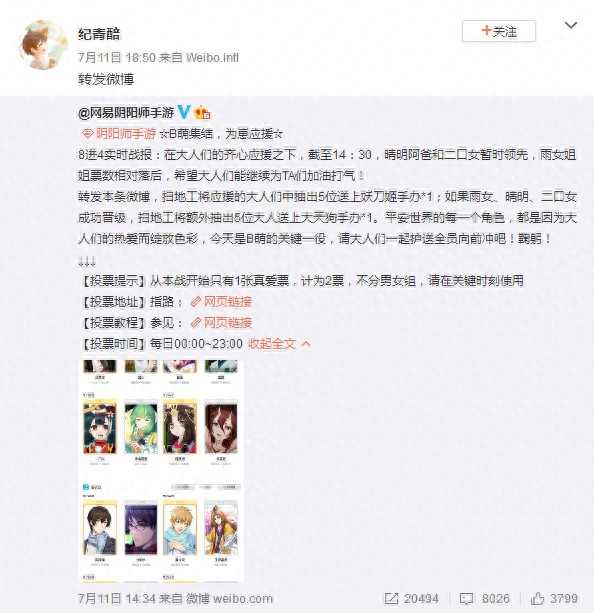Image resolution: width=594 pixels, height=613 pixels.
Task: Click the blue verified V badge
Action: click(x=184, y=112)
